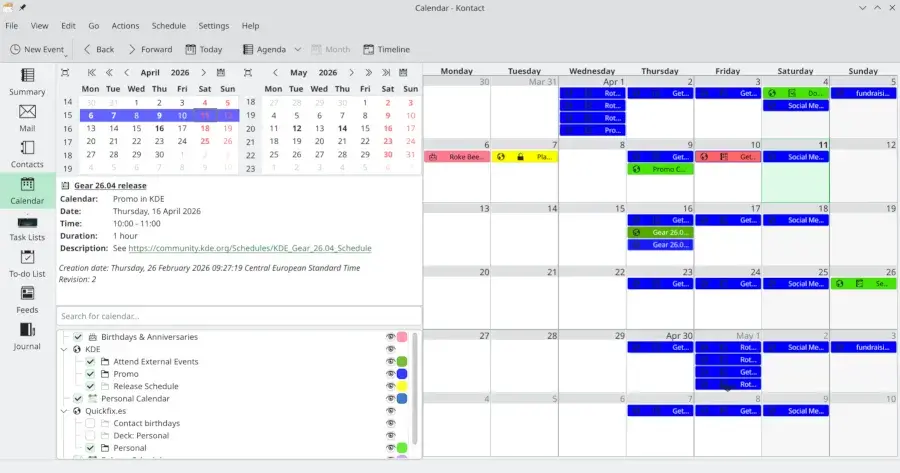This screenshot has height=473, width=900.
Task: Click single left chevron beside May
Action: pos(275,72)
